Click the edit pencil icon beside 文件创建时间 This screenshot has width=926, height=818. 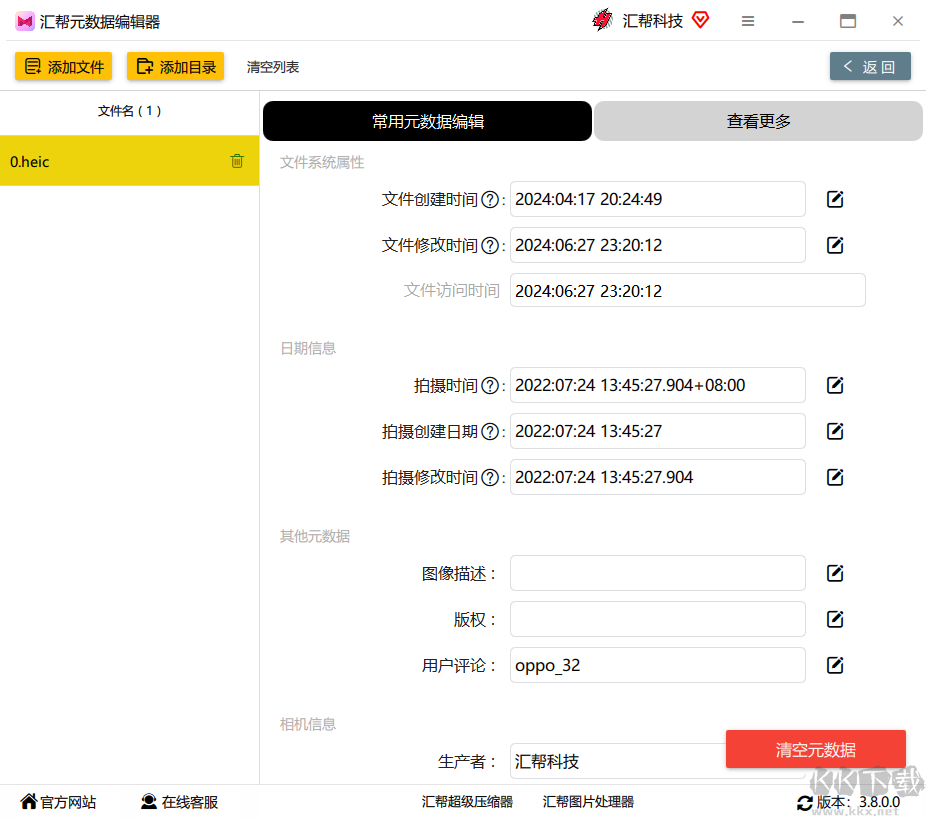[834, 199]
